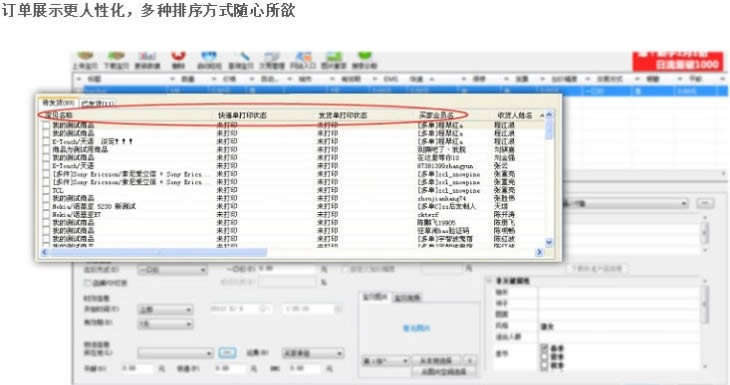Viewport: 730px width, 385px height.
Task: Select buyer name cktezf
Action: click(x=428, y=215)
